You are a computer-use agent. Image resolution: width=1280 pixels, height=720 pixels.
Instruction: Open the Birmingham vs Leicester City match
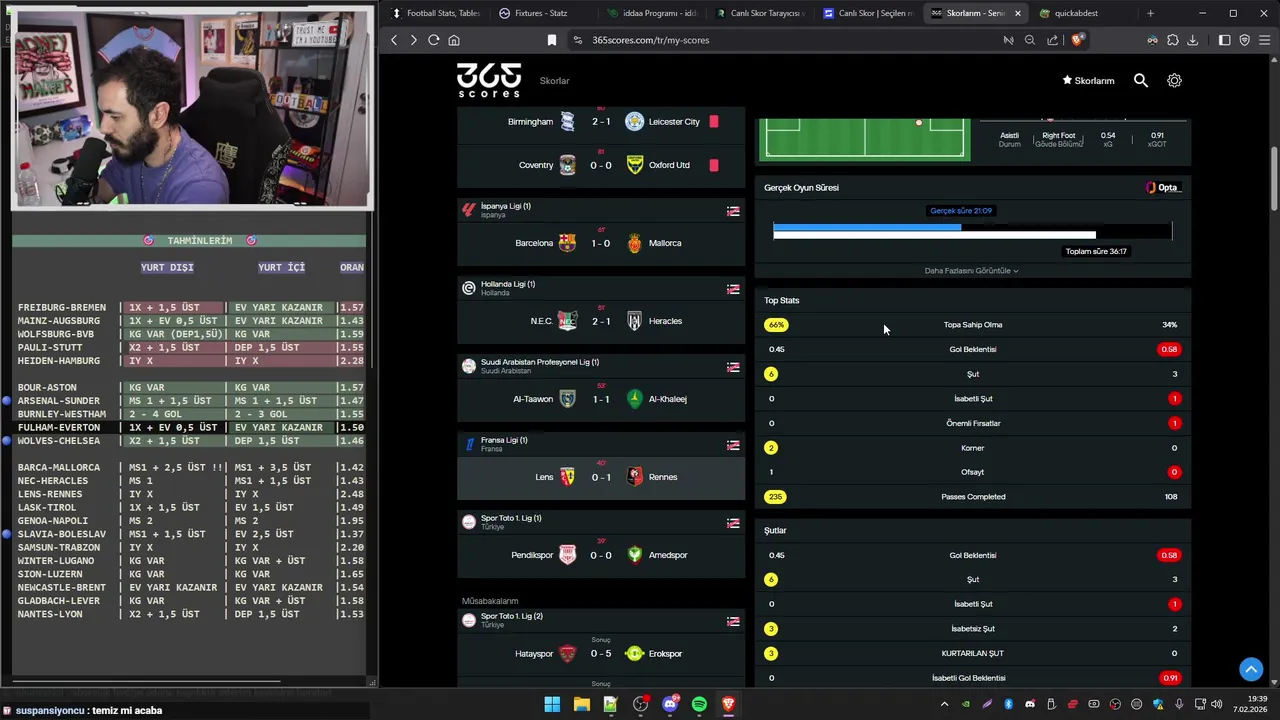(601, 122)
